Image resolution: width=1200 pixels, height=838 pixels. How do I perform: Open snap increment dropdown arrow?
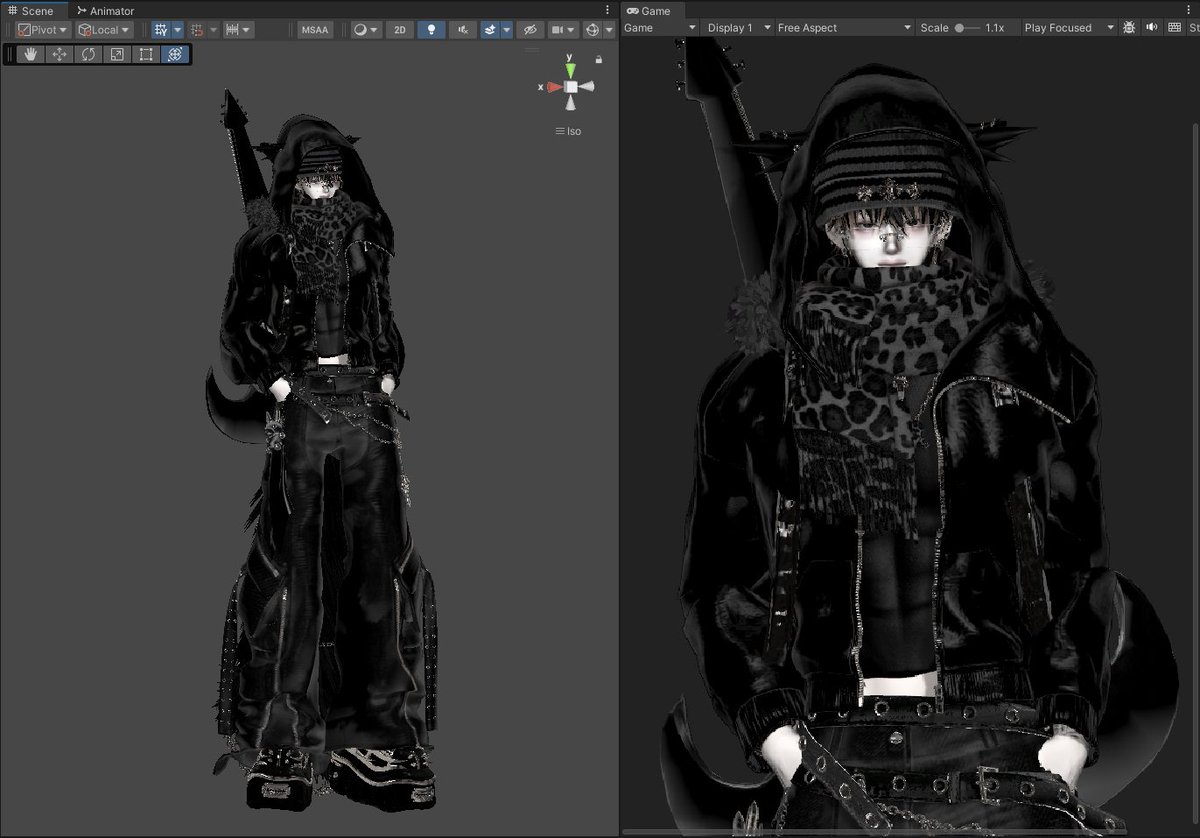247,30
